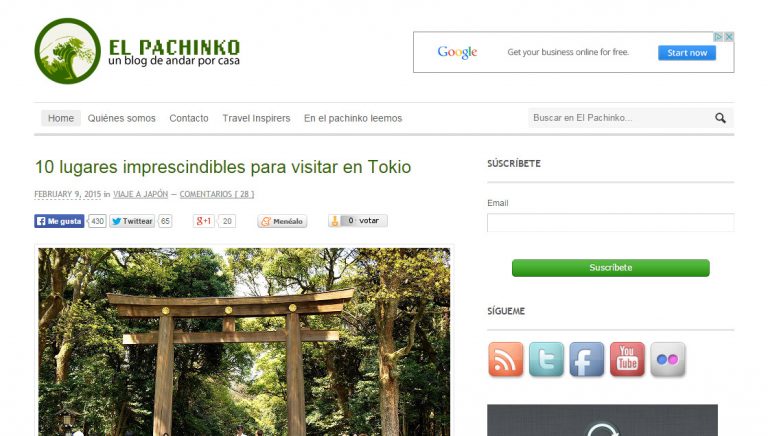Close the Google ad banner
Viewport: 768px width, 436px height.
click(729, 37)
